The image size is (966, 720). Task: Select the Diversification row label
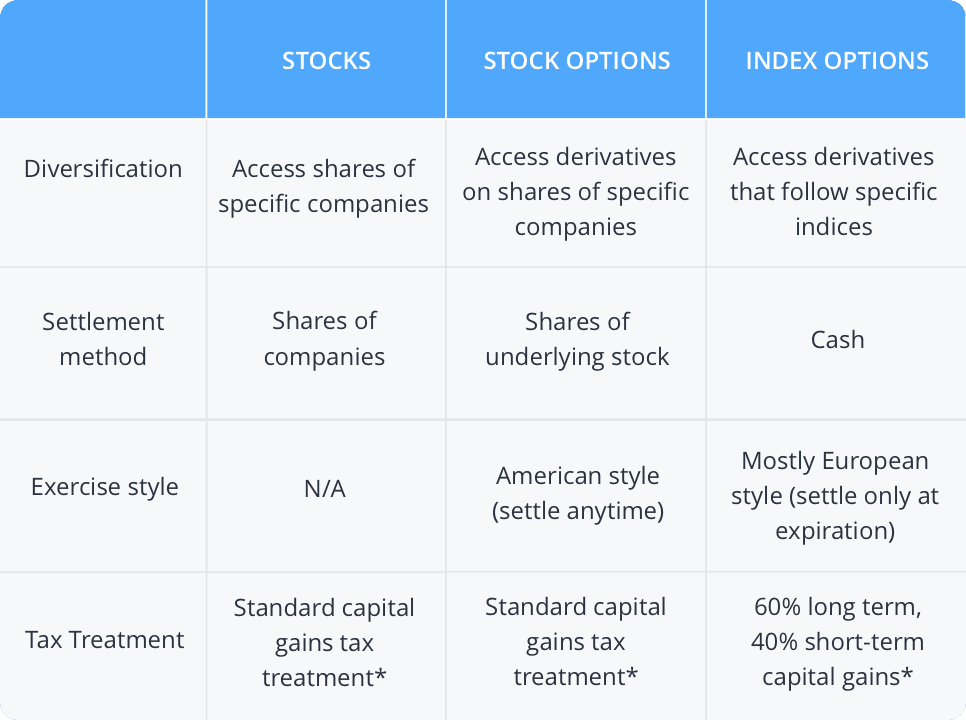click(x=103, y=168)
